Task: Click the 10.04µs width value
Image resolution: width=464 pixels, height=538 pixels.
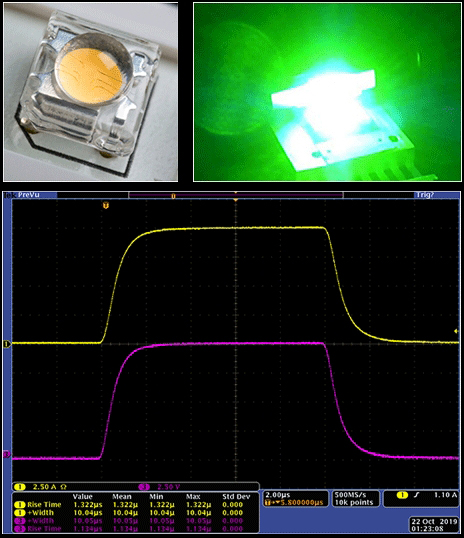Action: 88,513
